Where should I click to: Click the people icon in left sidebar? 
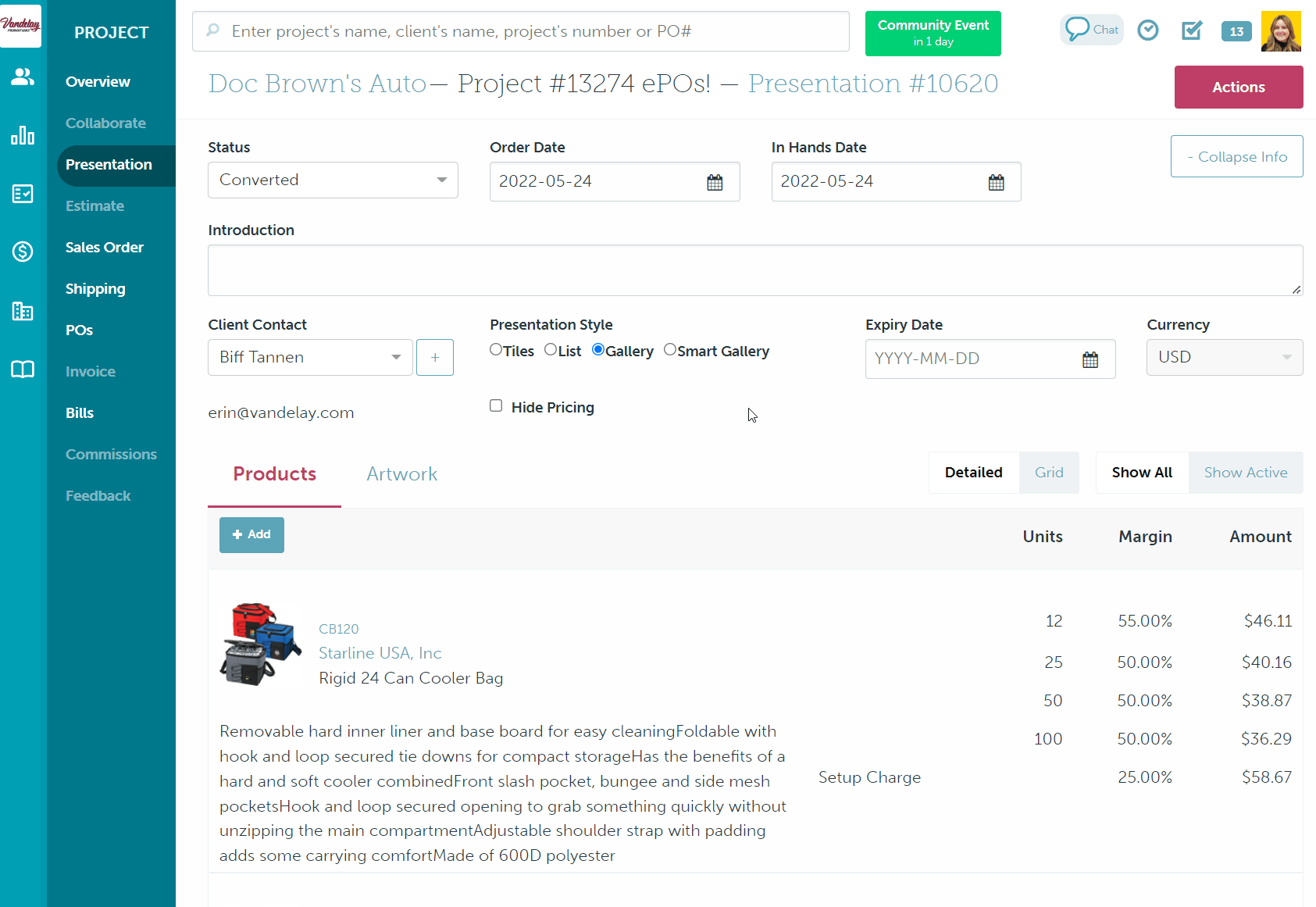tap(23, 77)
